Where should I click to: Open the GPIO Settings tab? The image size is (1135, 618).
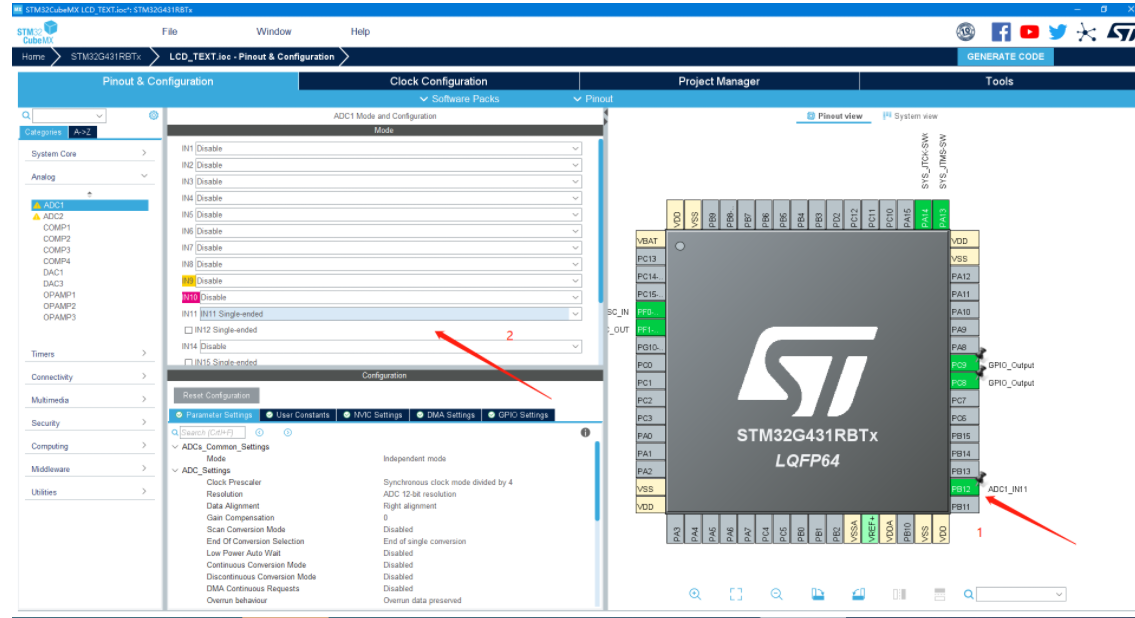518,415
